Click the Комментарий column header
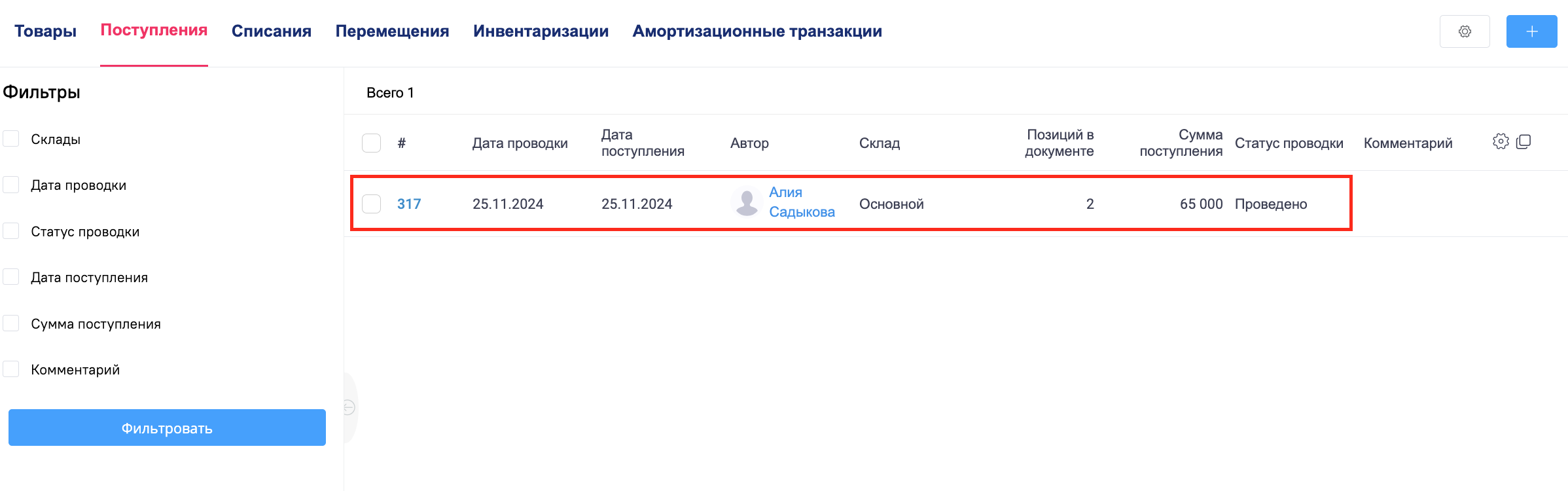1568x491 pixels. point(1408,143)
